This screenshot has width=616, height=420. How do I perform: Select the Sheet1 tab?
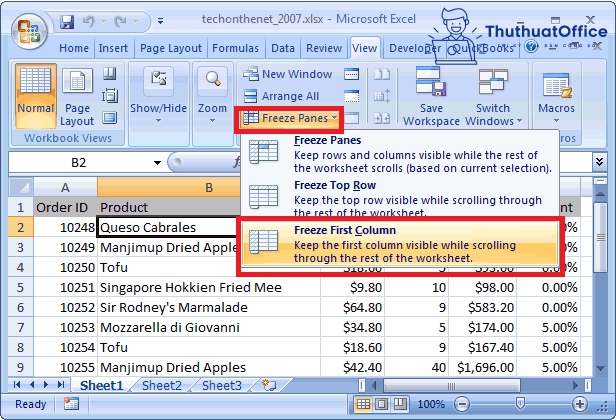101,385
